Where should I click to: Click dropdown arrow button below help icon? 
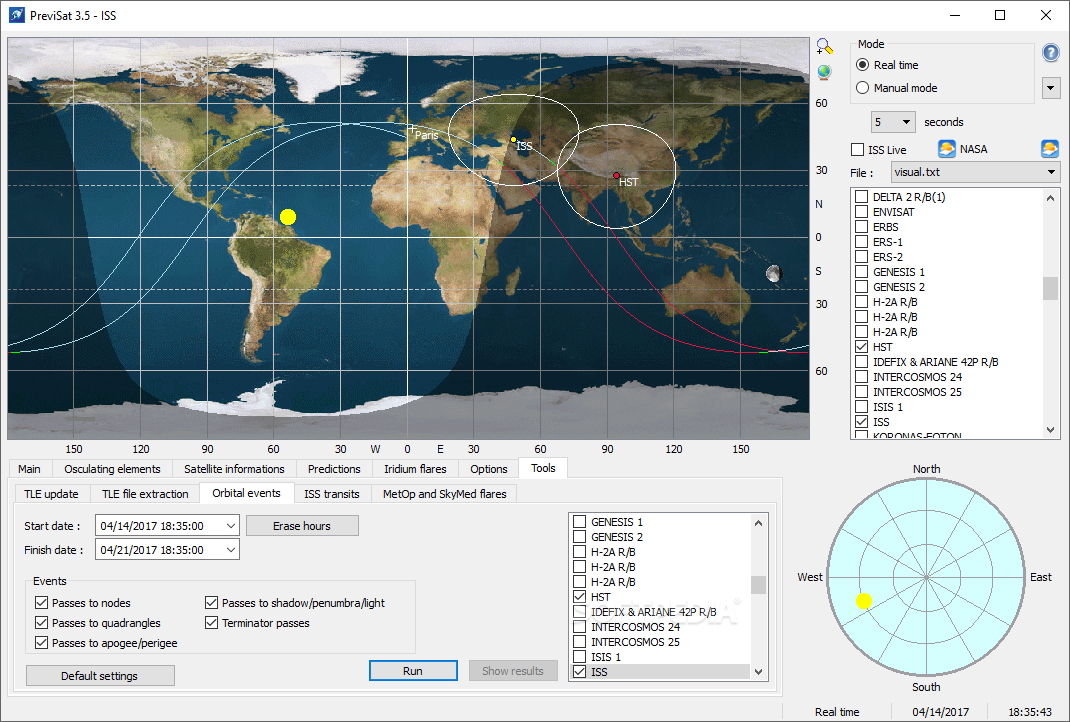click(x=1050, y=87)
